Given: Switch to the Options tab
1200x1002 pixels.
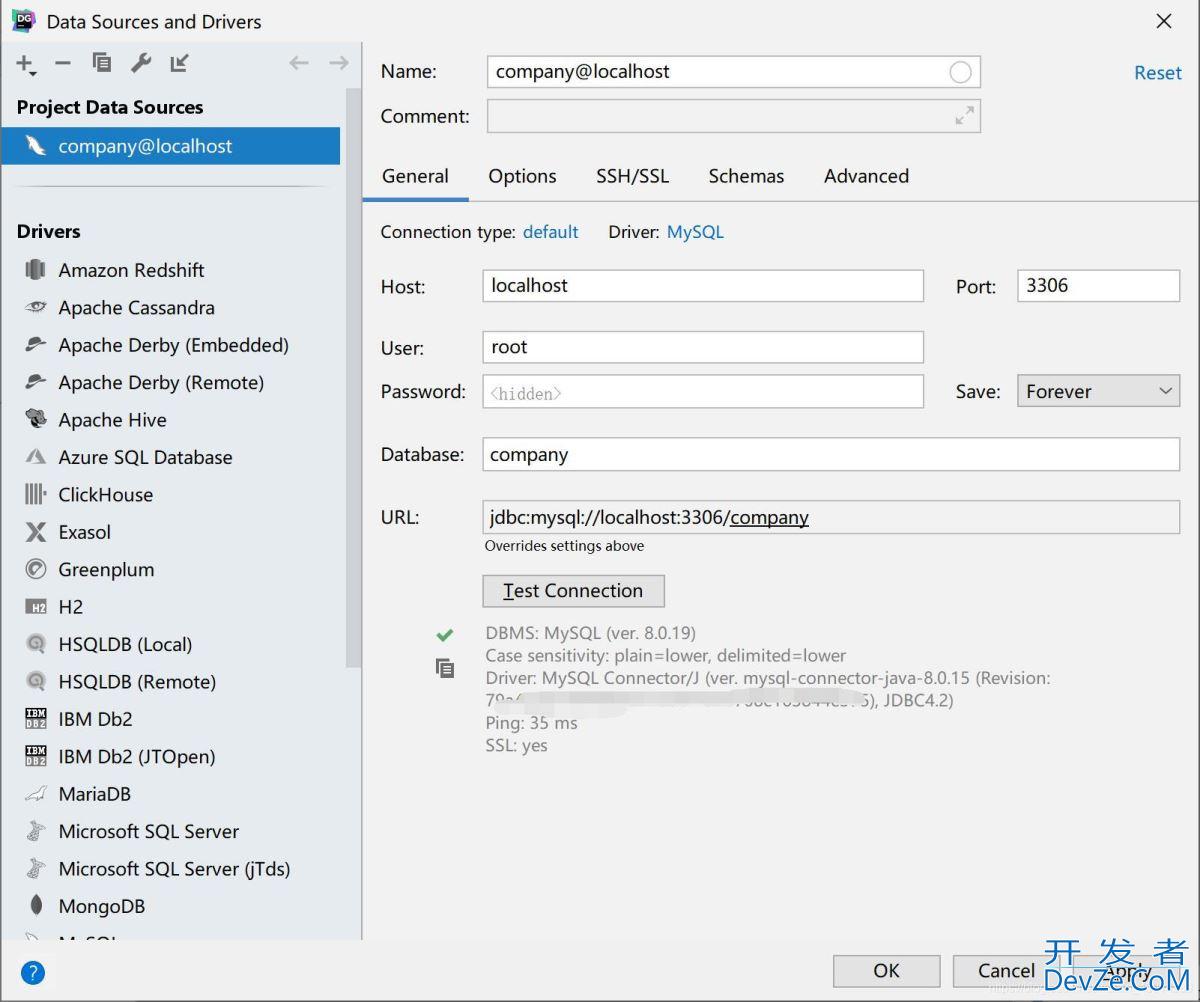Looking at the screenshot, I should click(x=522, y=176).
